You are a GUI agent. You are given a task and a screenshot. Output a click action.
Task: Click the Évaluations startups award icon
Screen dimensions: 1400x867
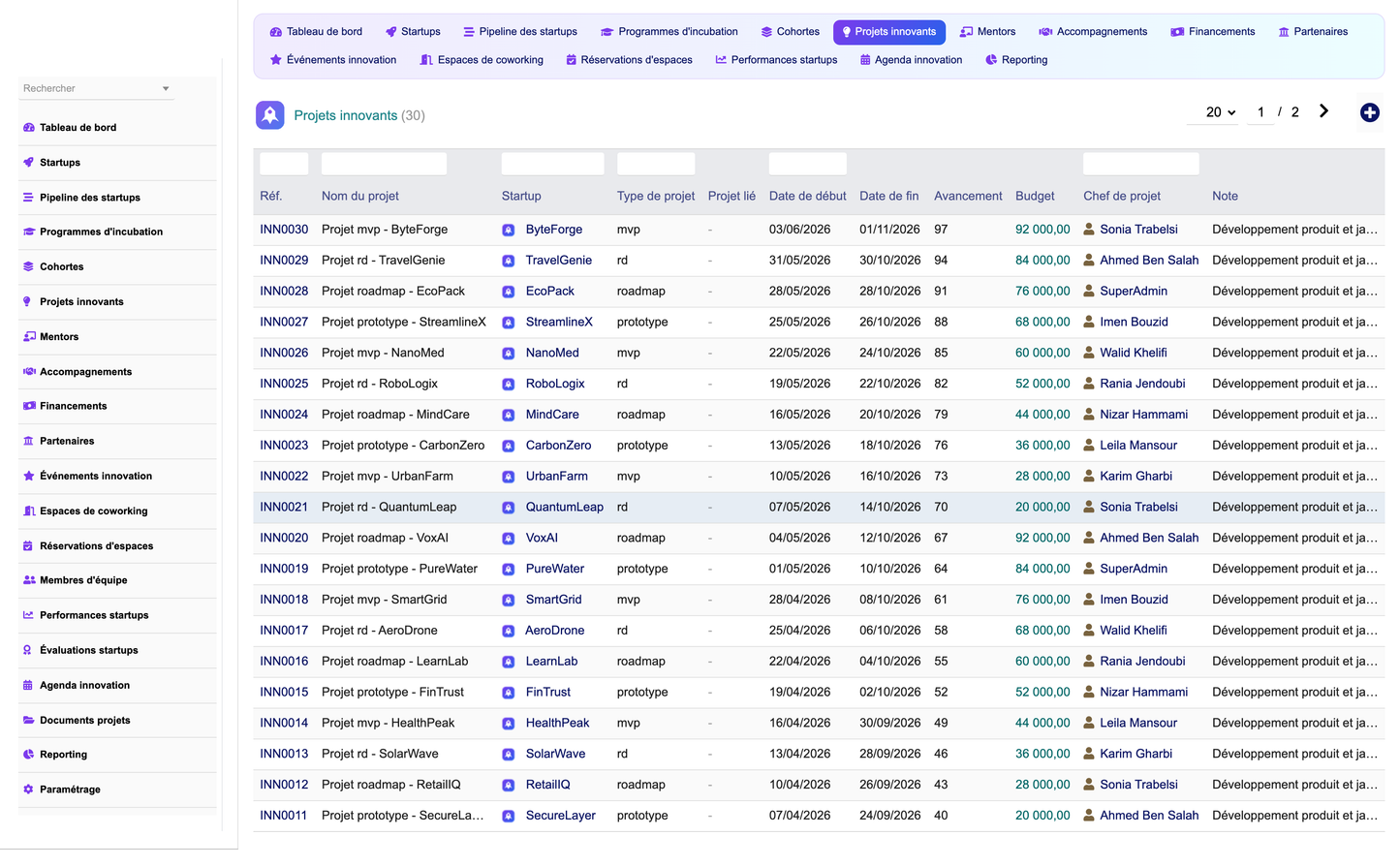[28, 650]
